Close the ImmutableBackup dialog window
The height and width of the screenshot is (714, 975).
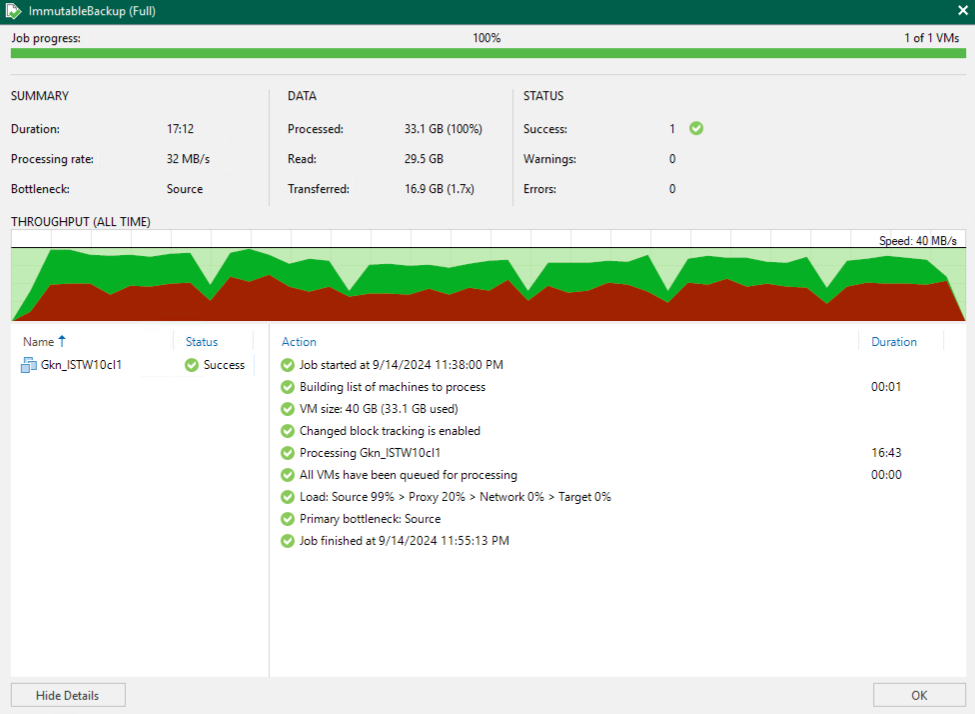[x=962, y=11]
